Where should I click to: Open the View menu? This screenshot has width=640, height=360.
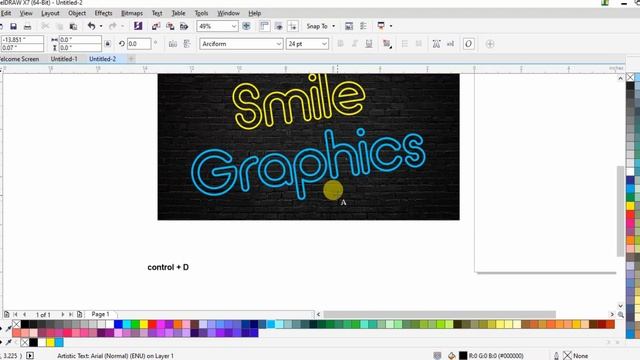click(26, 13)
